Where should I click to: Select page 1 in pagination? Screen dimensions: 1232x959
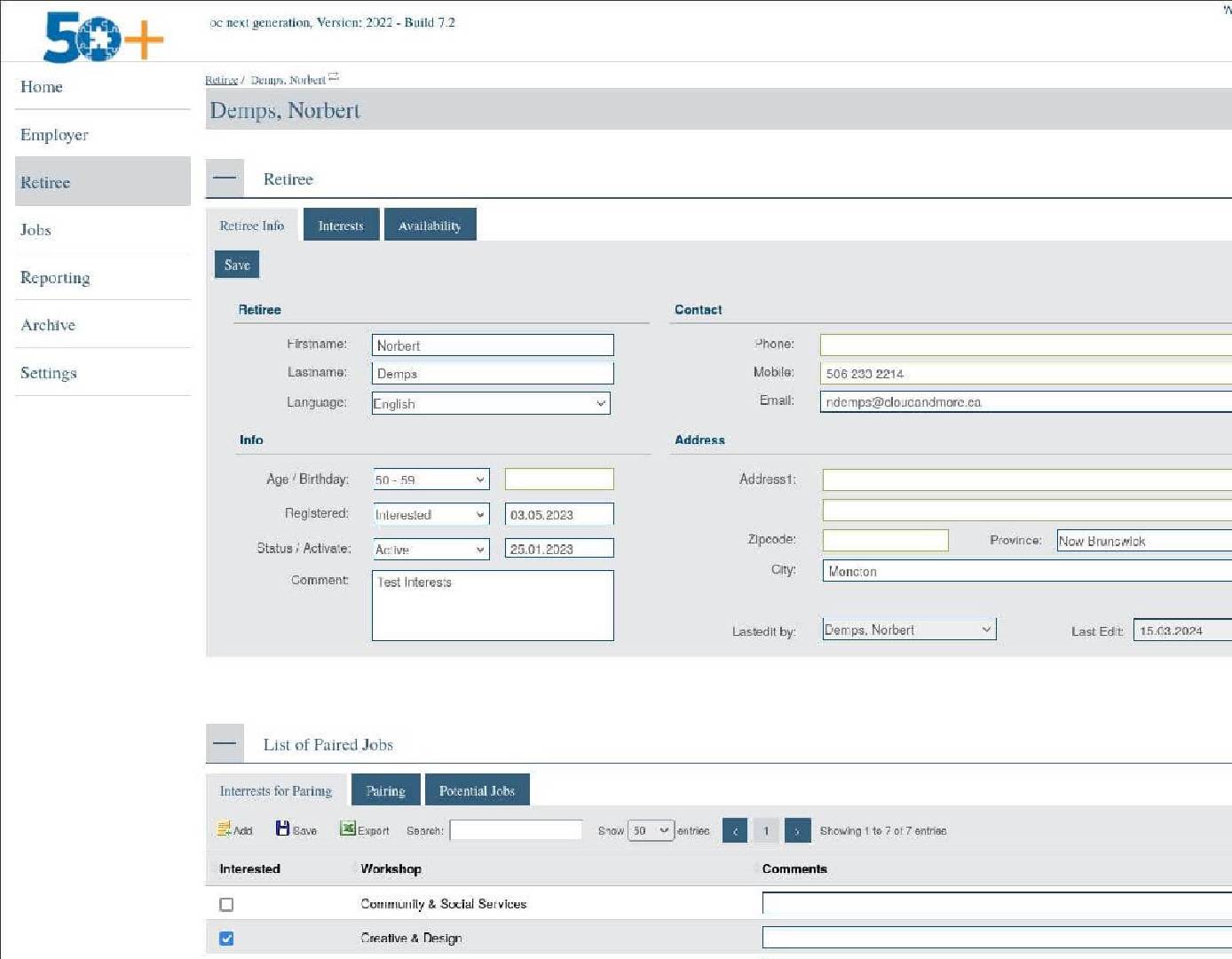pos(766,830)
